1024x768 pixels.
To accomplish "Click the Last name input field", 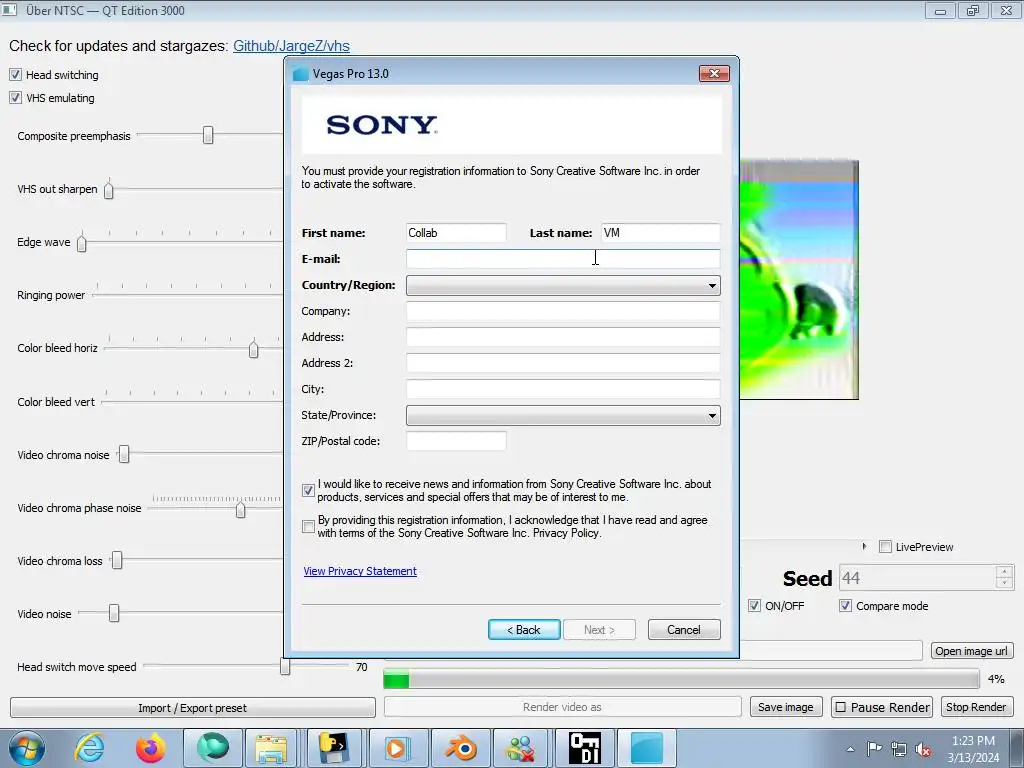I will [x=660, y=233].
